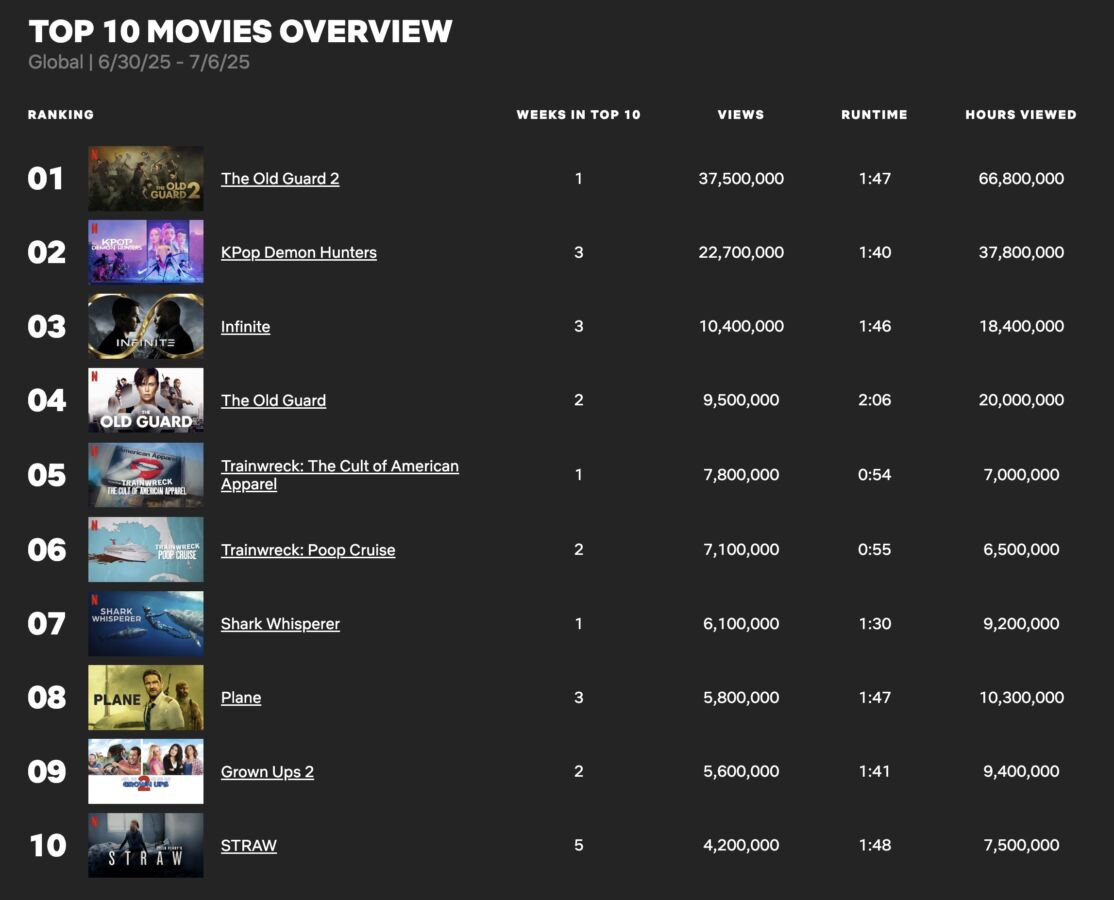The width and height of the screenshot is (1114, 900).
Task: Click ranking number 07
Action: click(46, 623)
